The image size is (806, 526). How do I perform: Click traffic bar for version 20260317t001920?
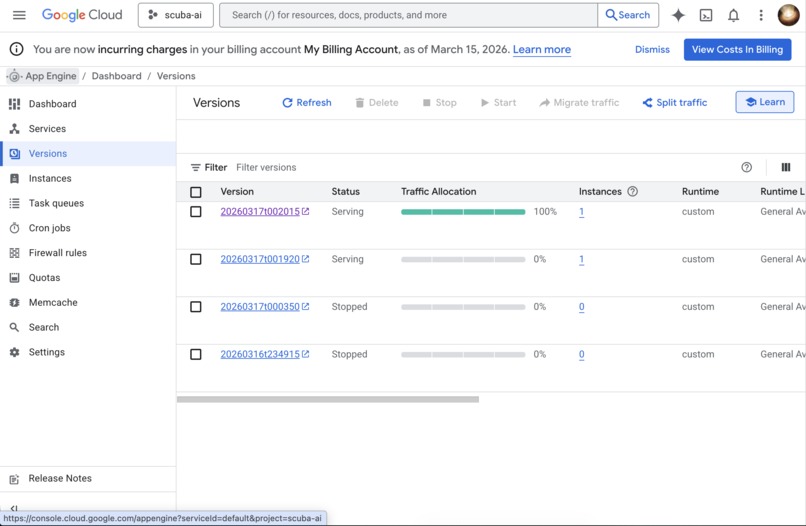click(x=463, y=260)
